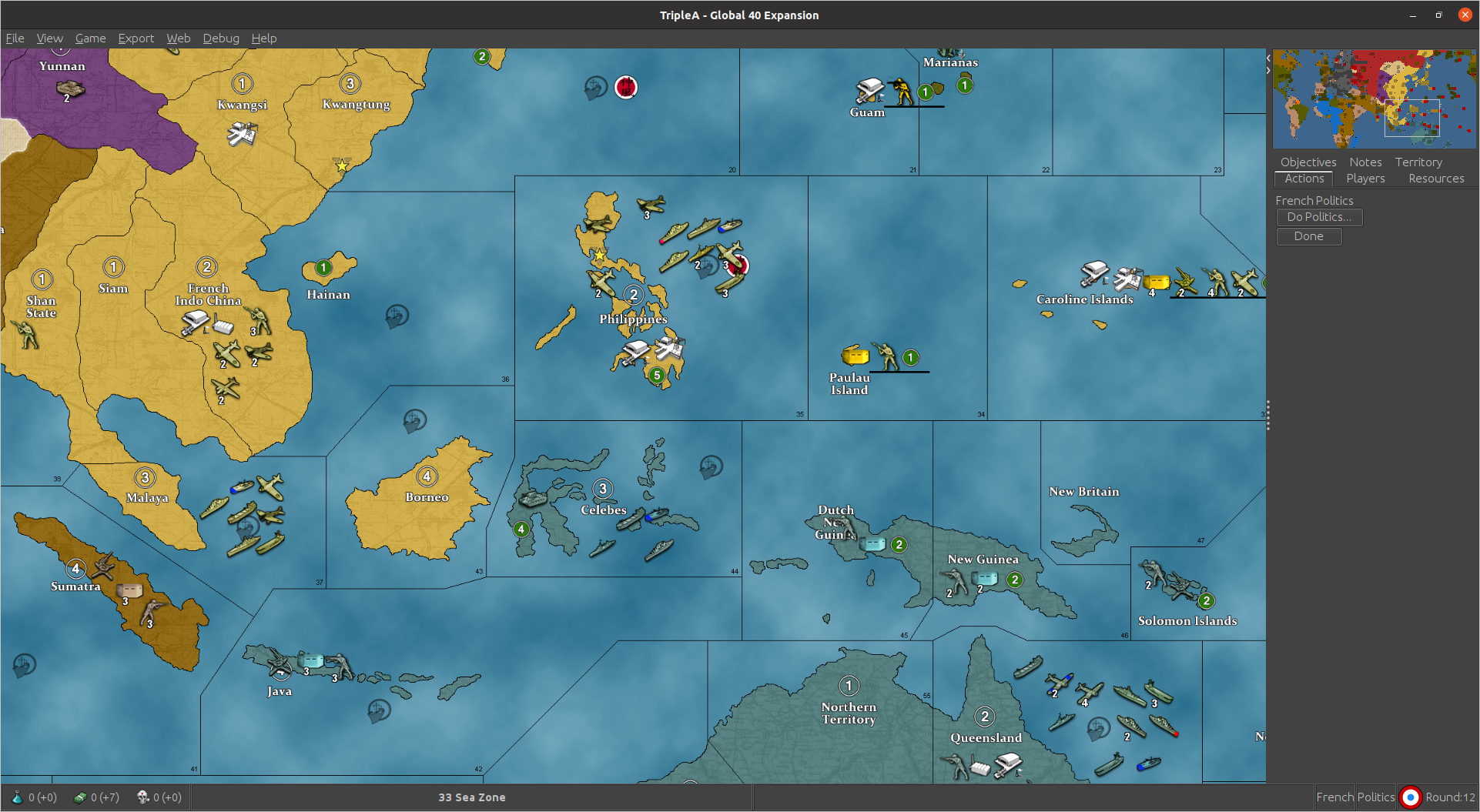Click the Siam territory label
Image resolution: width=1480 pixels, height=812 pixels.
point(112,289)
